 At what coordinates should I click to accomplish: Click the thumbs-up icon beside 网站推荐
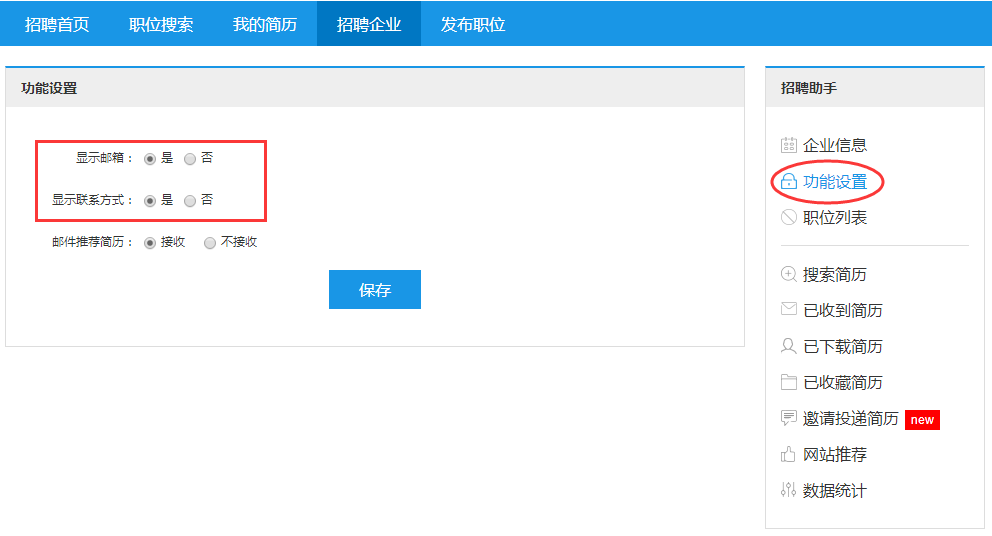pos(788,455)
